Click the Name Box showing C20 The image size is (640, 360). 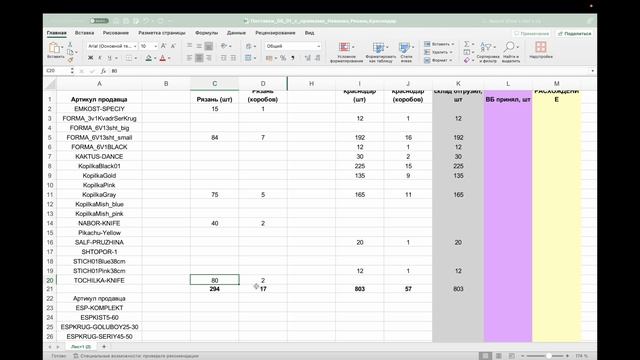tap(58, 71)
